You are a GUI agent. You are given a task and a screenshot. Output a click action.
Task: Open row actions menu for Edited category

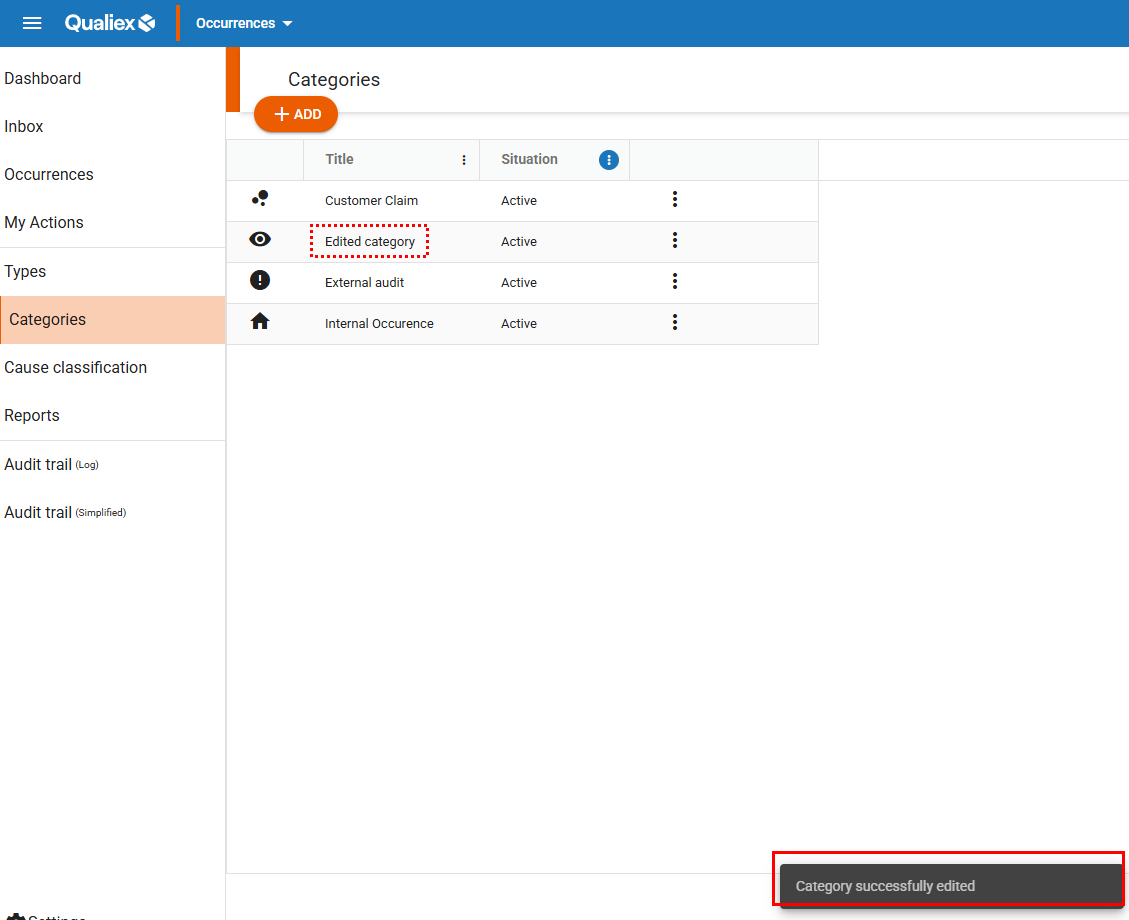coord(675,241)
